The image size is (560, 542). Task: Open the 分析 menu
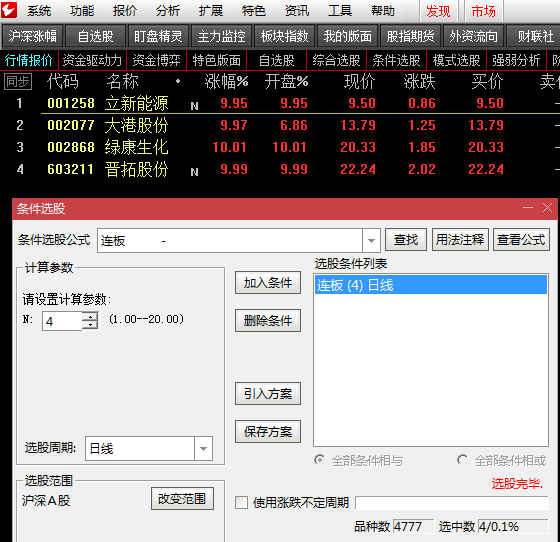[x=168, y=11]
